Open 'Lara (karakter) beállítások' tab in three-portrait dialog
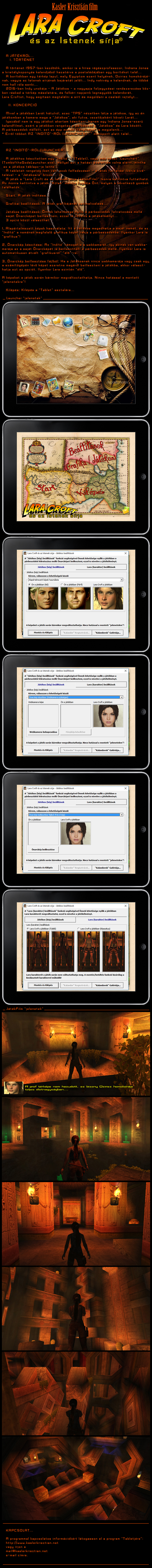This screenshot has height=1568, width=152. click(101, 567)
